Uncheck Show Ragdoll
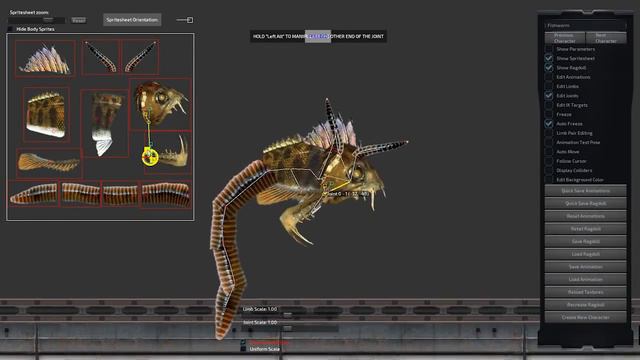Screen dimensions: 640x360 click(549, 68)
